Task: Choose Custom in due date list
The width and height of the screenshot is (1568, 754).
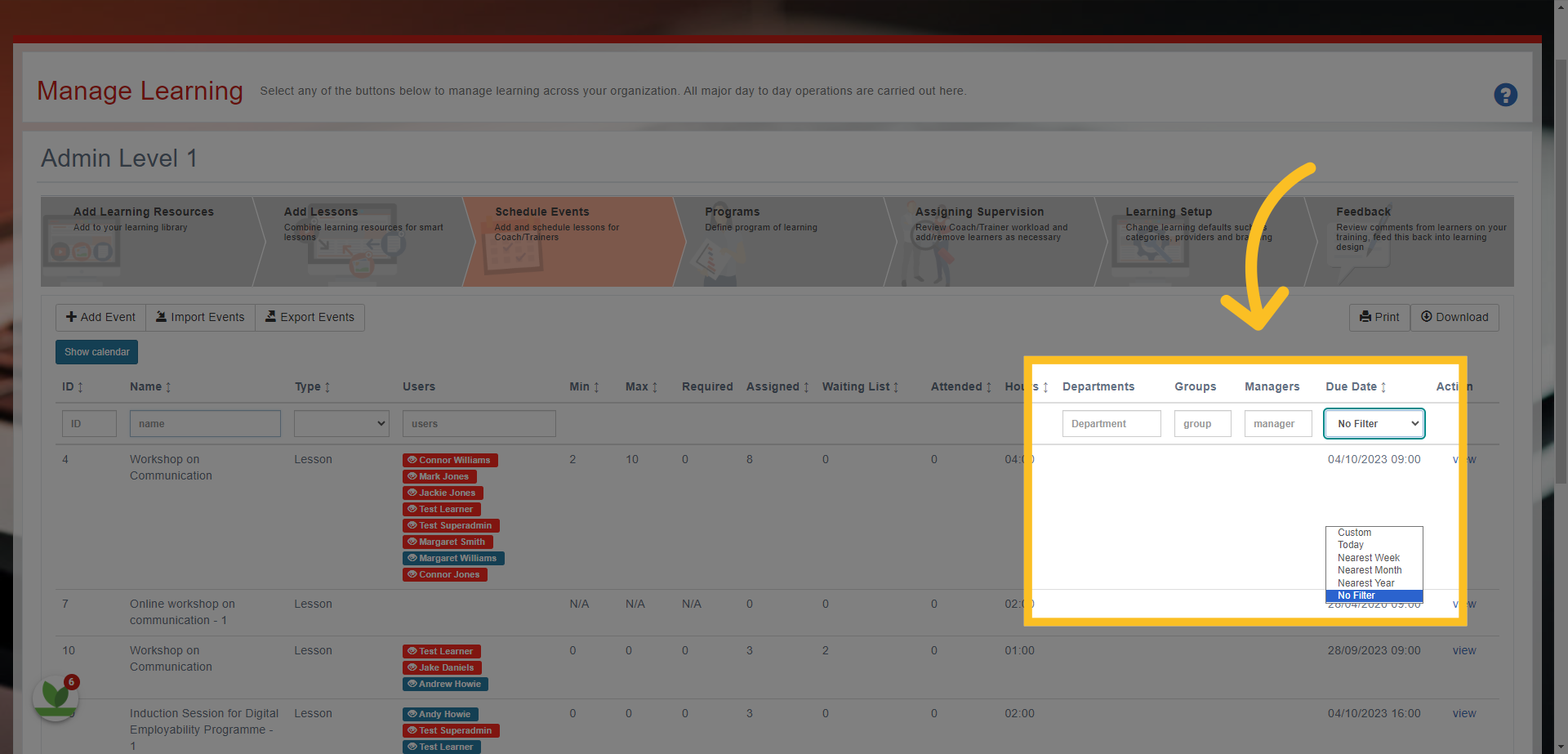Action: [x=1374, y=533]
